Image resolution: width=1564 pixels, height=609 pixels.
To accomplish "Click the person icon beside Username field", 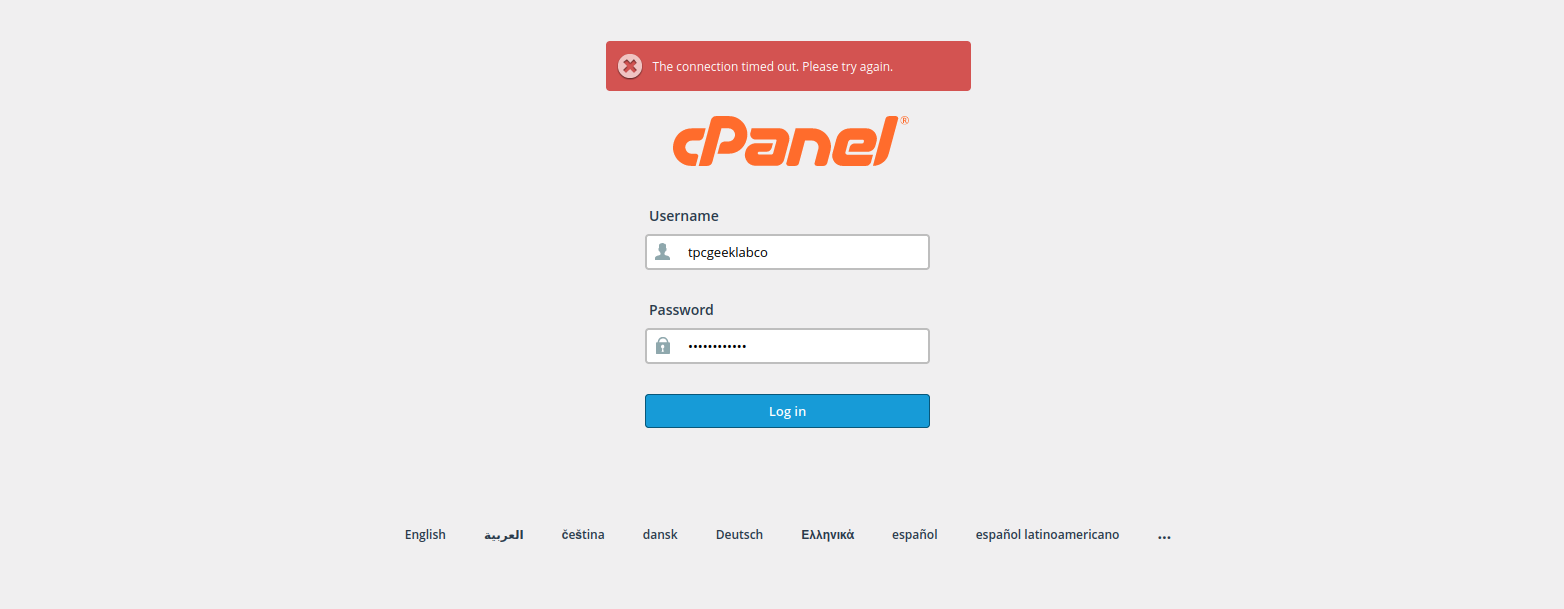I will click(x=662, y=252).
